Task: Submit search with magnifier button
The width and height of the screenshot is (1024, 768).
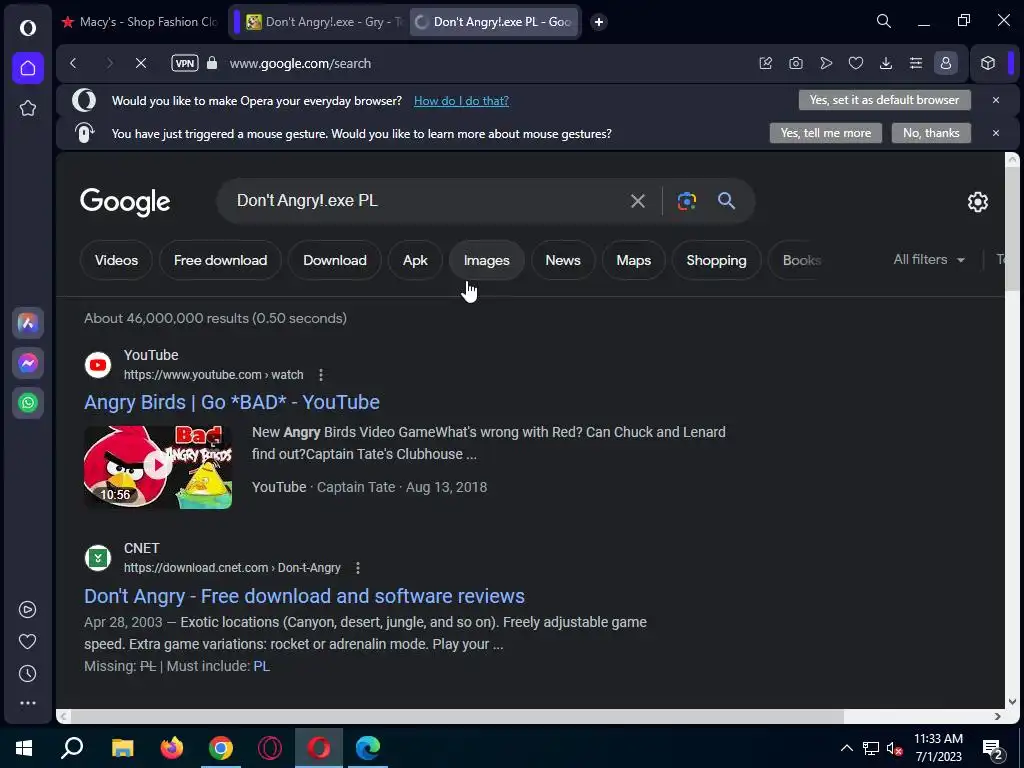Action: 726,201
